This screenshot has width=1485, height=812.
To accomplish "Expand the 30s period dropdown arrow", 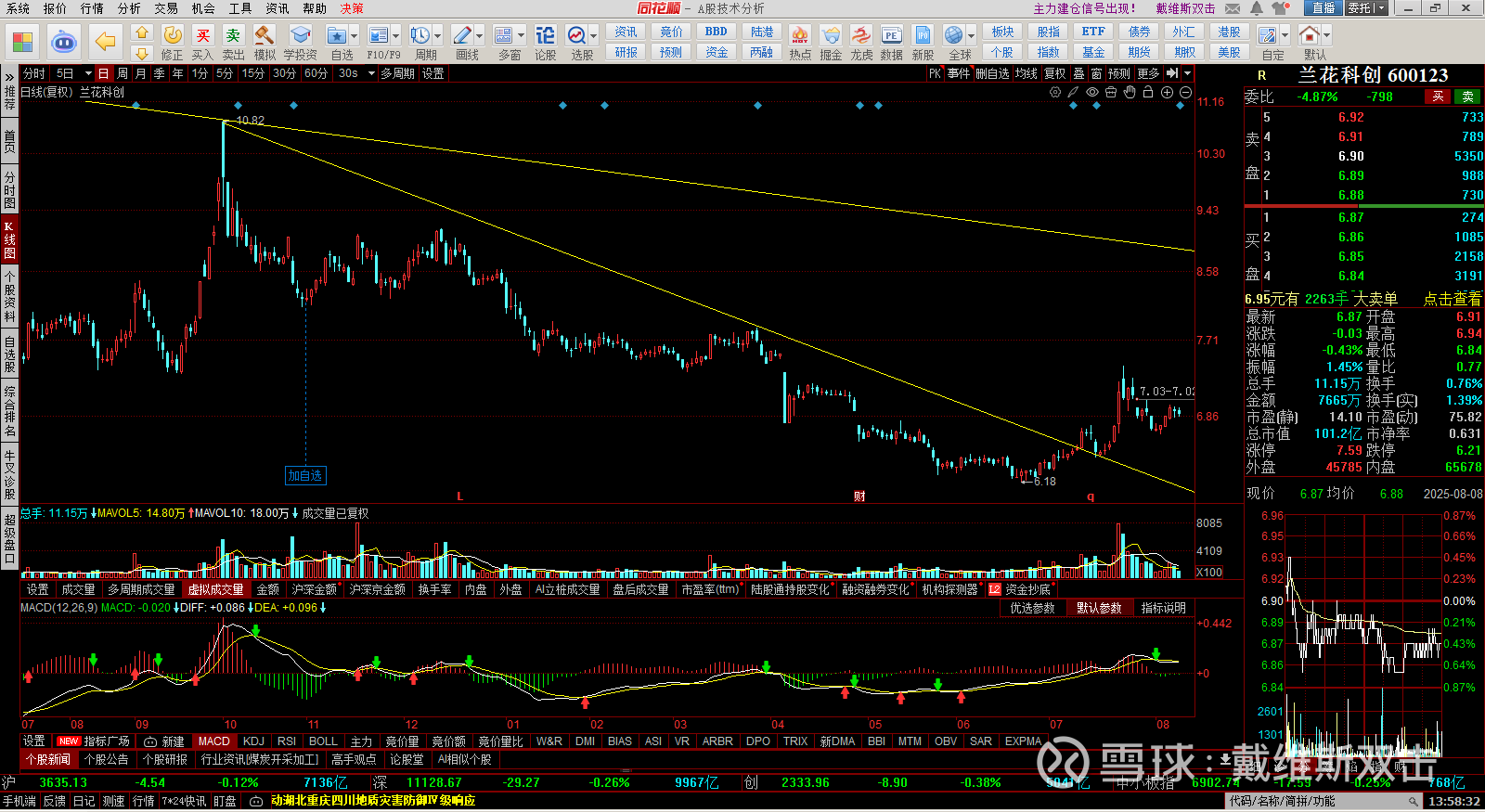I will pos(371,73).
